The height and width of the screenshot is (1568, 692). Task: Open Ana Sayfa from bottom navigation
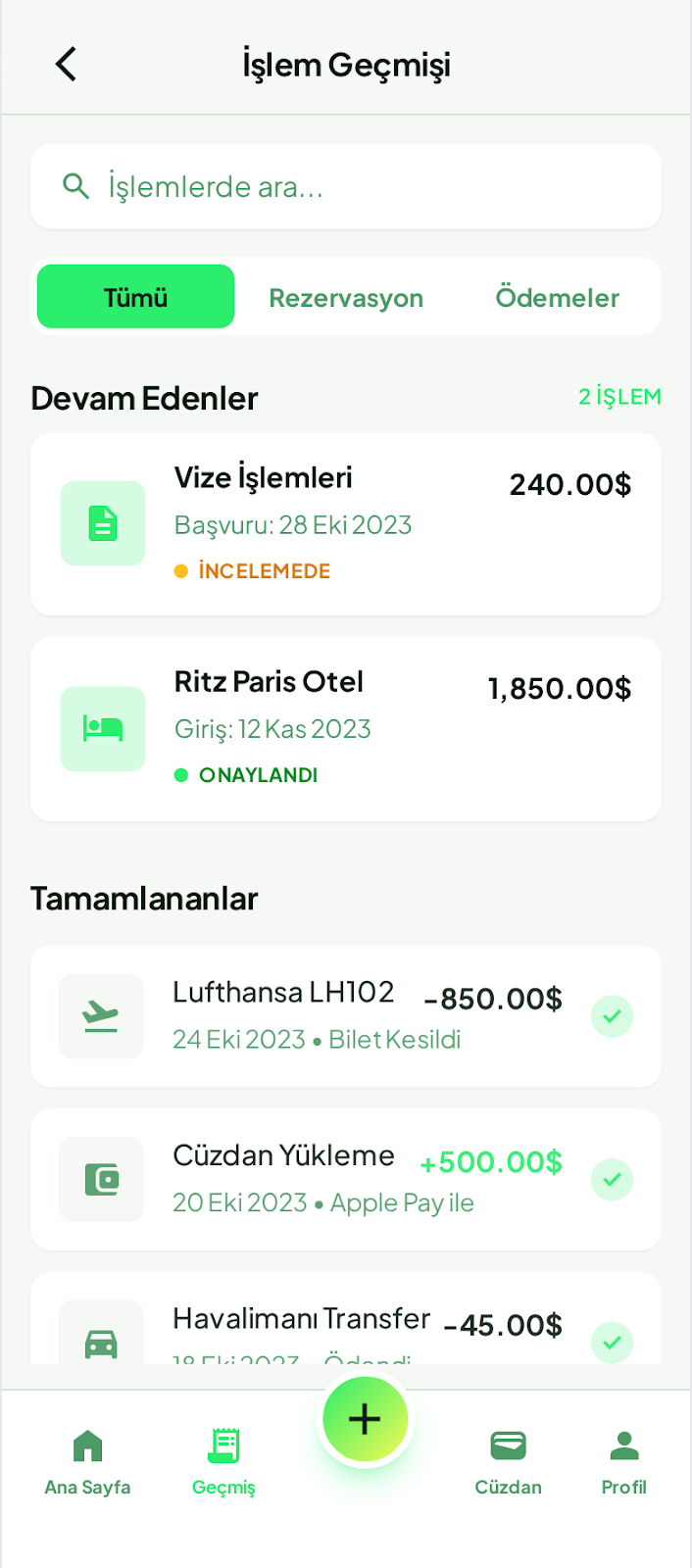coord(87,1461)
